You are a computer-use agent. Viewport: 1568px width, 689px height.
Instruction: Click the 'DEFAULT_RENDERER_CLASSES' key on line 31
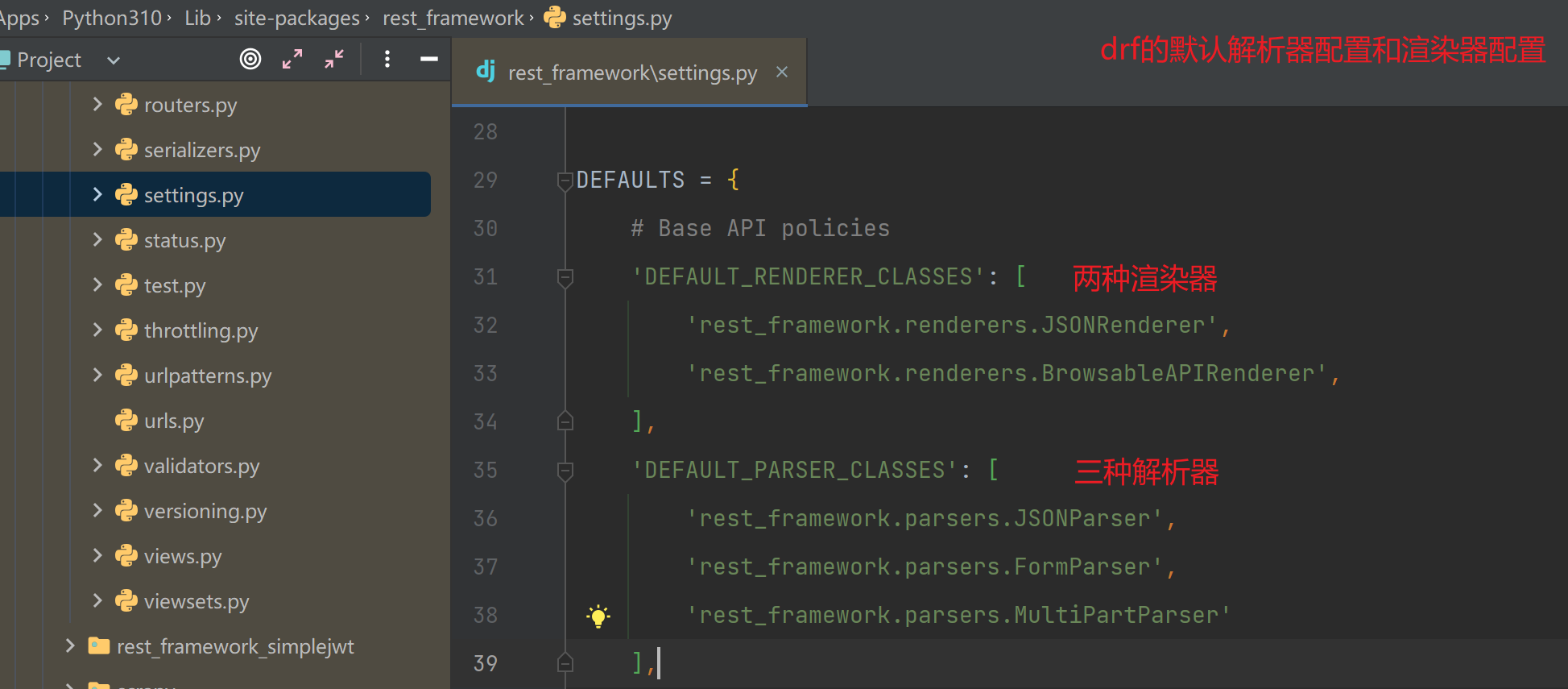(809, 277)
